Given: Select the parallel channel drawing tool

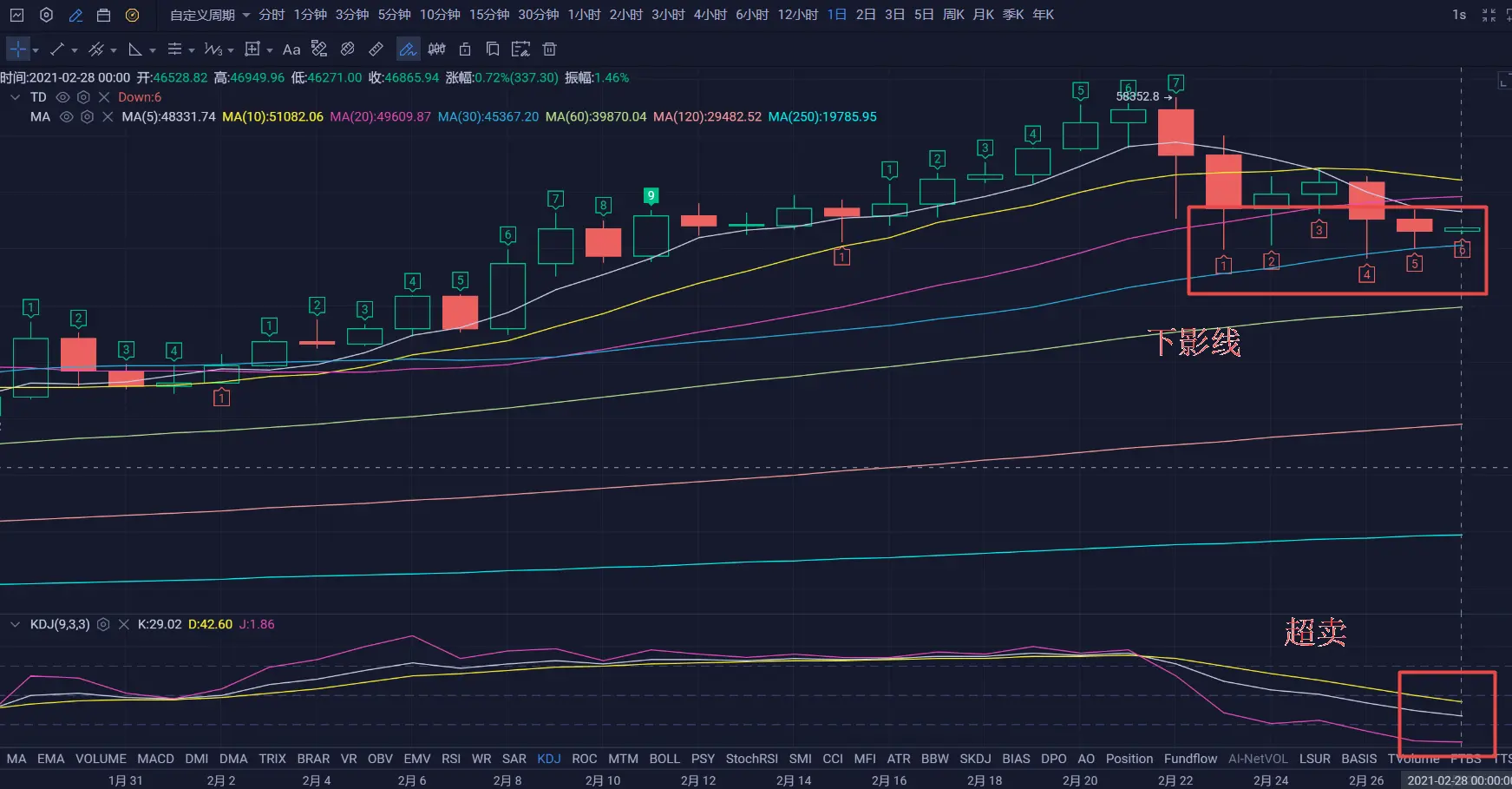Looking at the screenshot, I should click(96, 49).
